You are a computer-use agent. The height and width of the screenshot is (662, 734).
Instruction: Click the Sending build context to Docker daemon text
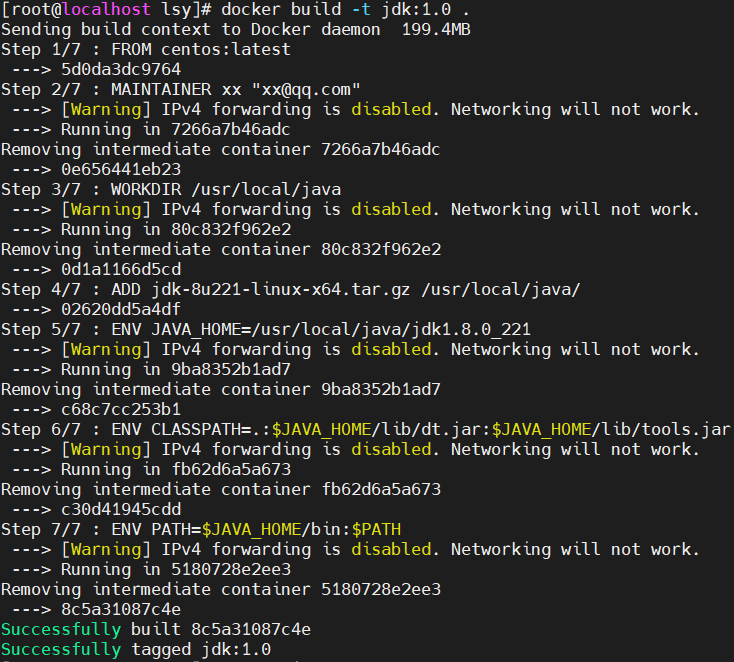coord(191,29)
